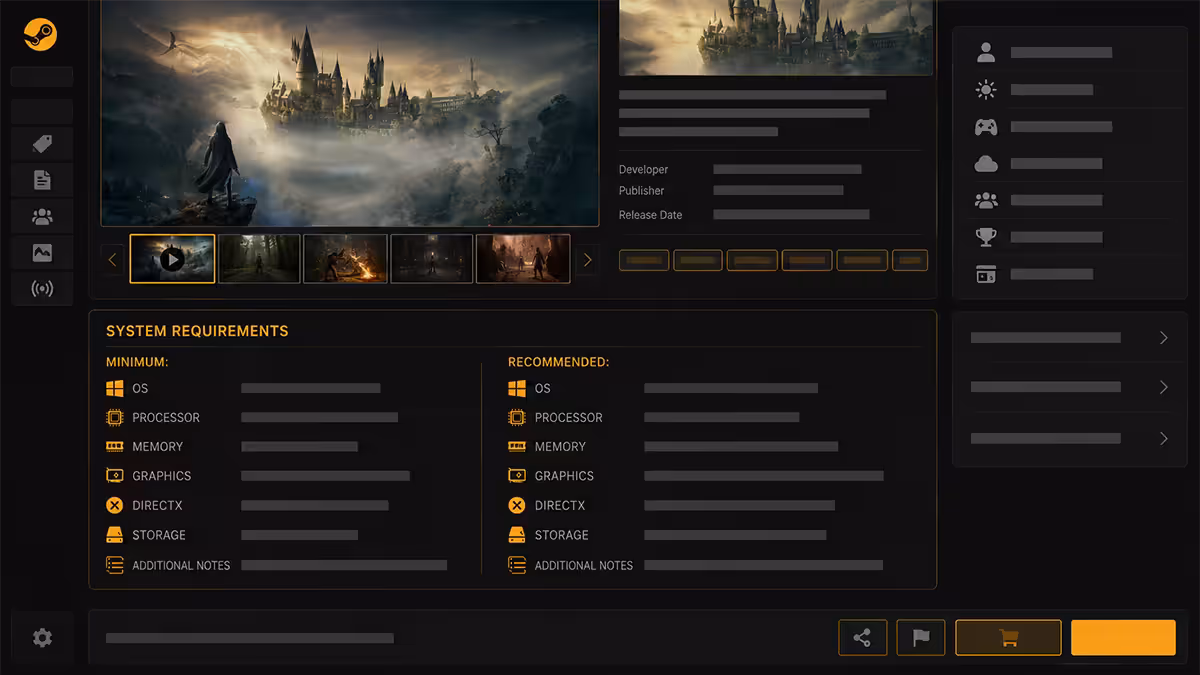Image resolution: width=1200 pixels, height=675 pixels.
Task: Click list icon beside Recommended ADDITIONAL NOTES
Action: pyautogui.click(x=517, y=565)
